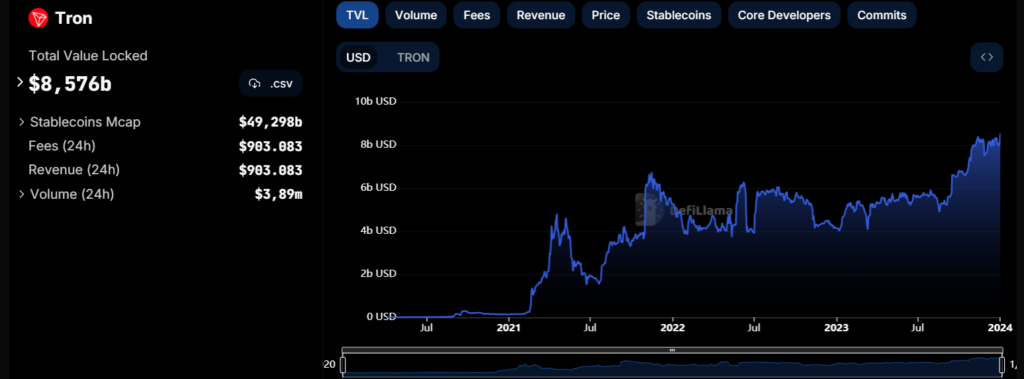Click the red Tron logo icon
Viewport: 1024px width, 379px height.
39,18
